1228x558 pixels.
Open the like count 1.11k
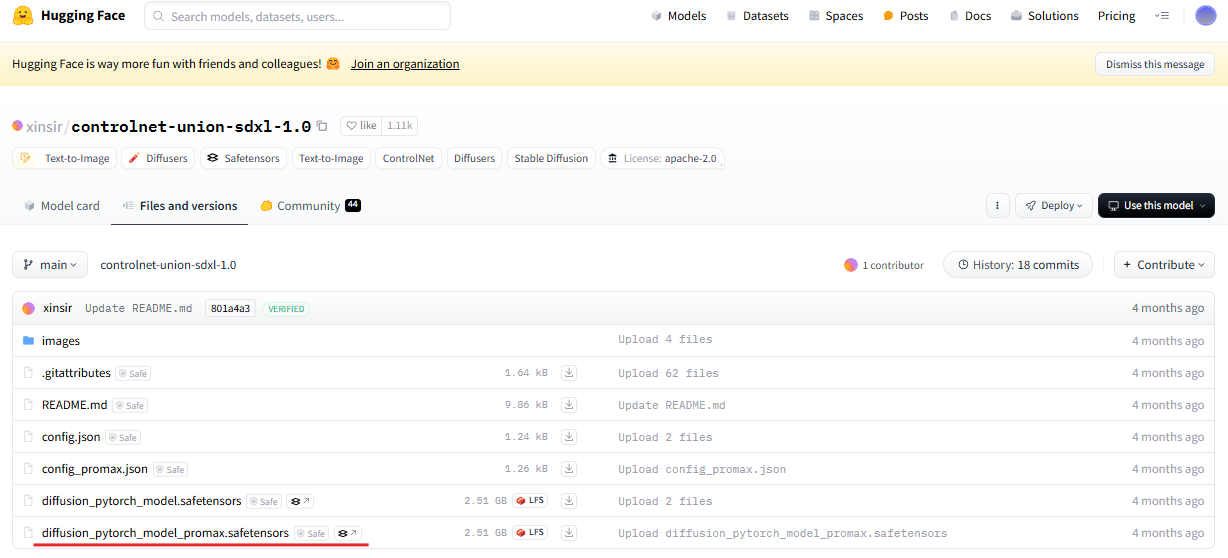[x=400, y=126]
